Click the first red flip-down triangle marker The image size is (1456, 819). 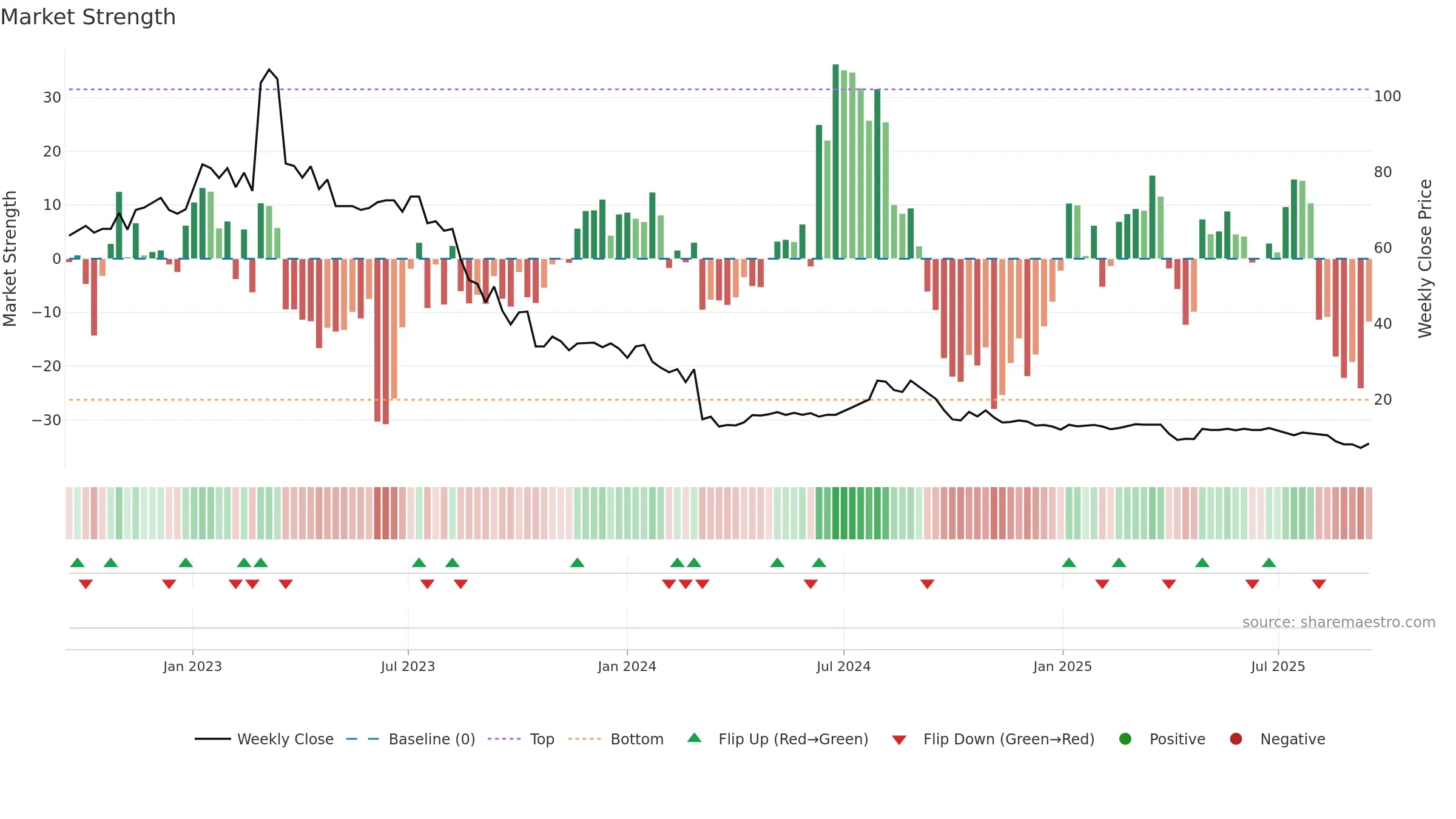click(86, 584)
